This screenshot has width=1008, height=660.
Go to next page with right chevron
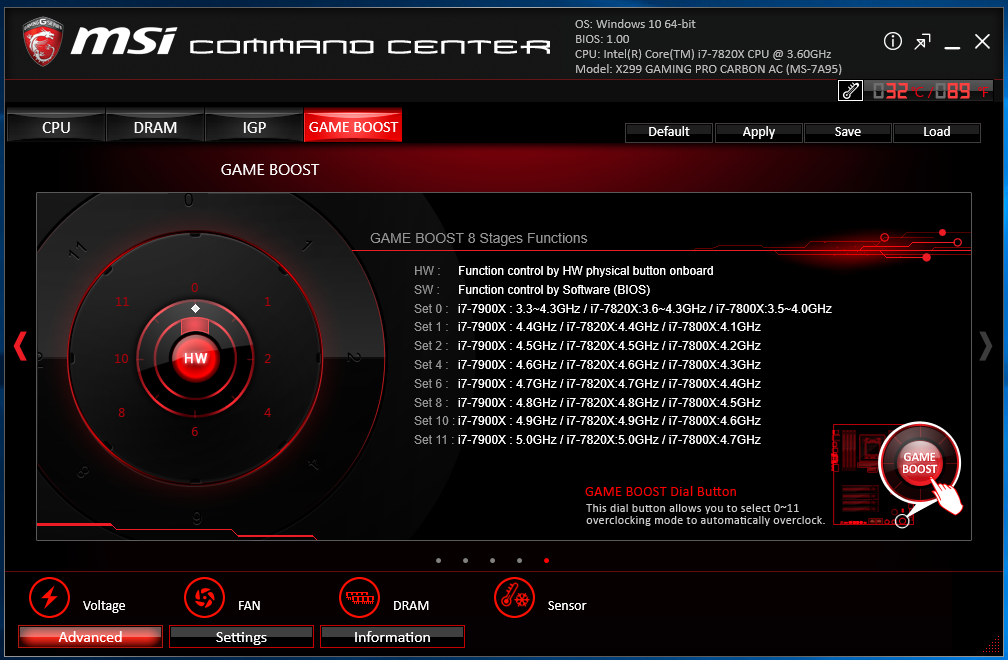[986, 346]
